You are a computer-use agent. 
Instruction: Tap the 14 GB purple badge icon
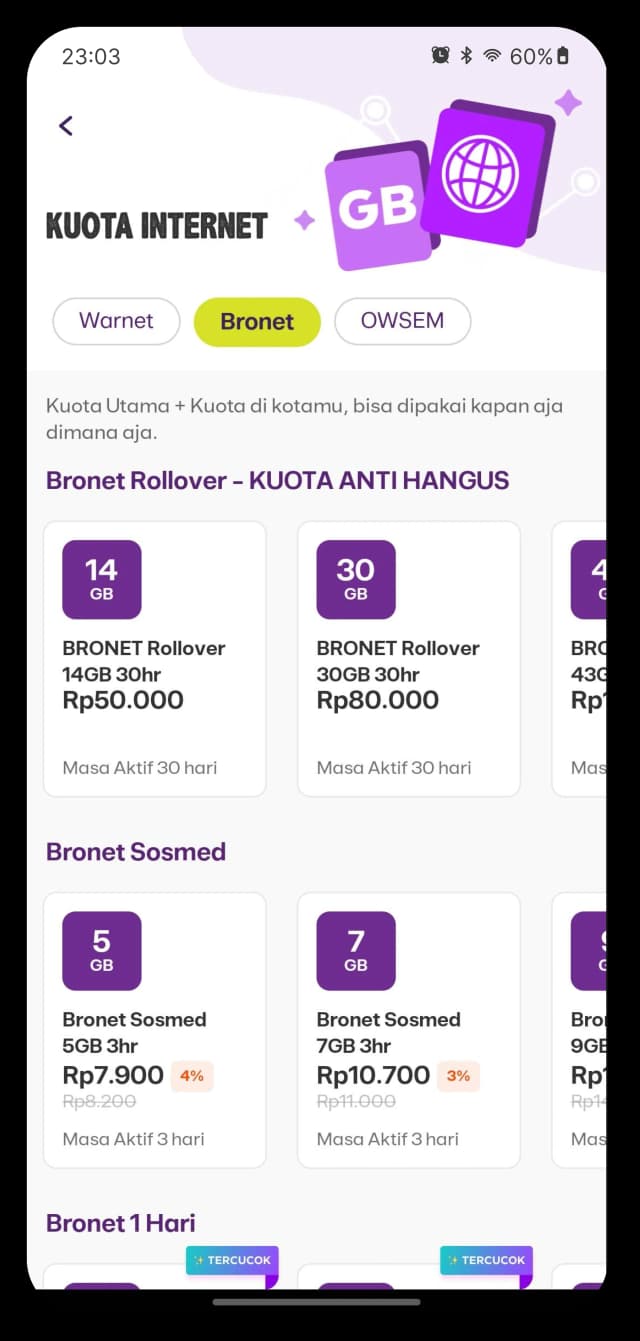(x=102, y=580)
